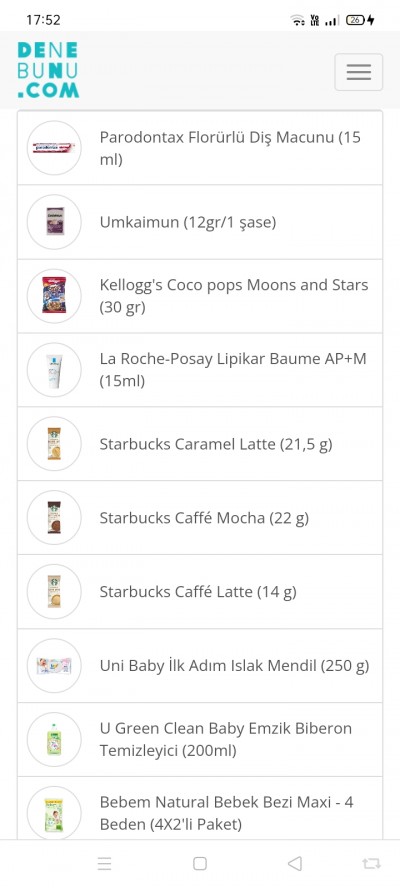Viewport: 400px width, 888px height.
Task: Select Starbucks Caffé Latte (14 g) entry
Action: (x=200, y=591)
